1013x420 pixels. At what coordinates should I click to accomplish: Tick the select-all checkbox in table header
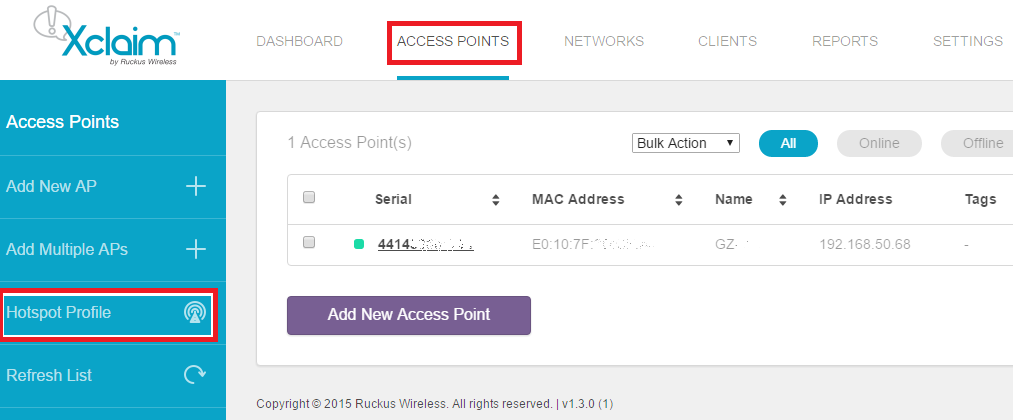tap(309, 197)
